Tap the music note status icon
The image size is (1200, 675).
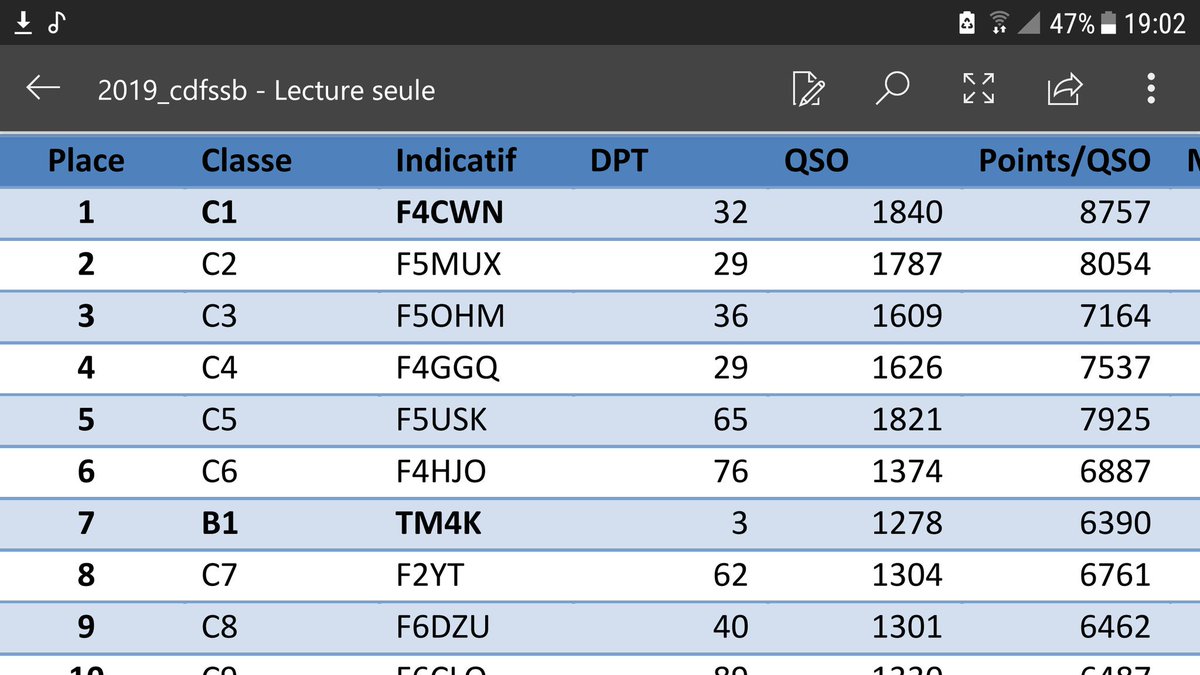(57, 22)
